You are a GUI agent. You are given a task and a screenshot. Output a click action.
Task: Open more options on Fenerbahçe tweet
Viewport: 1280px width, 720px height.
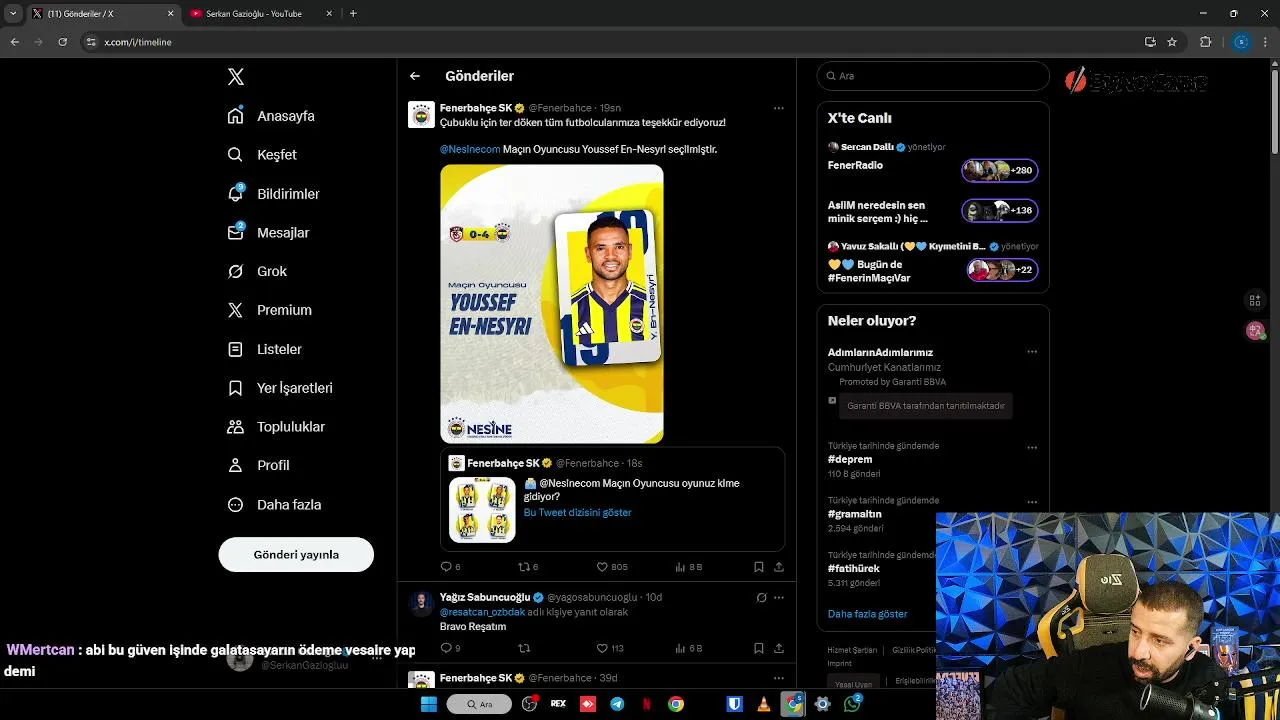coord(778,108)
